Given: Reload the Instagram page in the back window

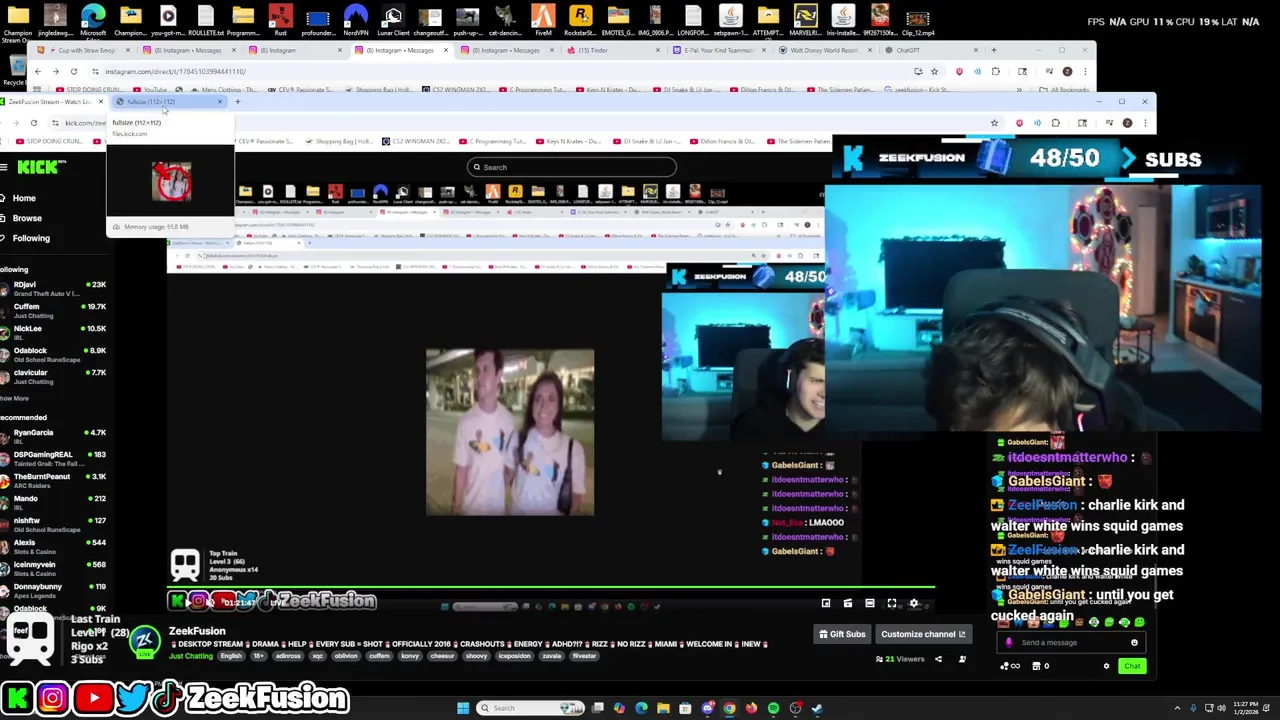Looking at the screenshot, I should click(73, 71).
